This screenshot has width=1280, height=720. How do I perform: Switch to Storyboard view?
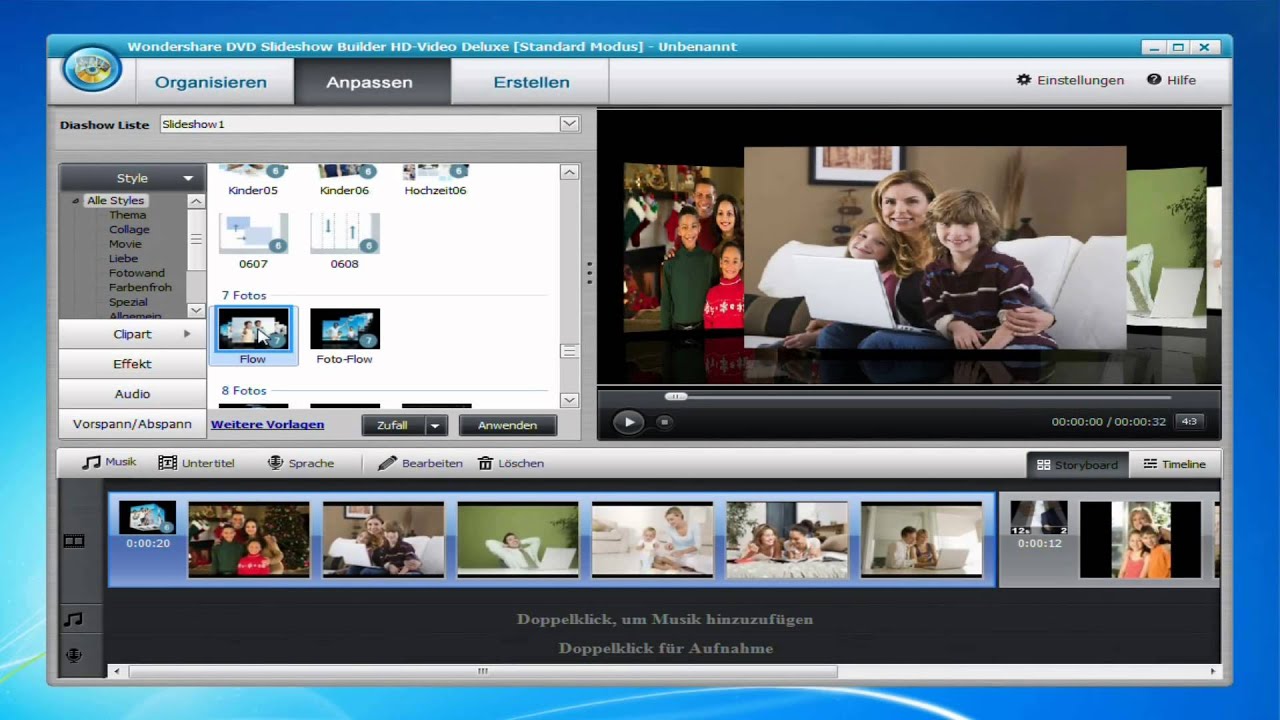click(1077, 465)
